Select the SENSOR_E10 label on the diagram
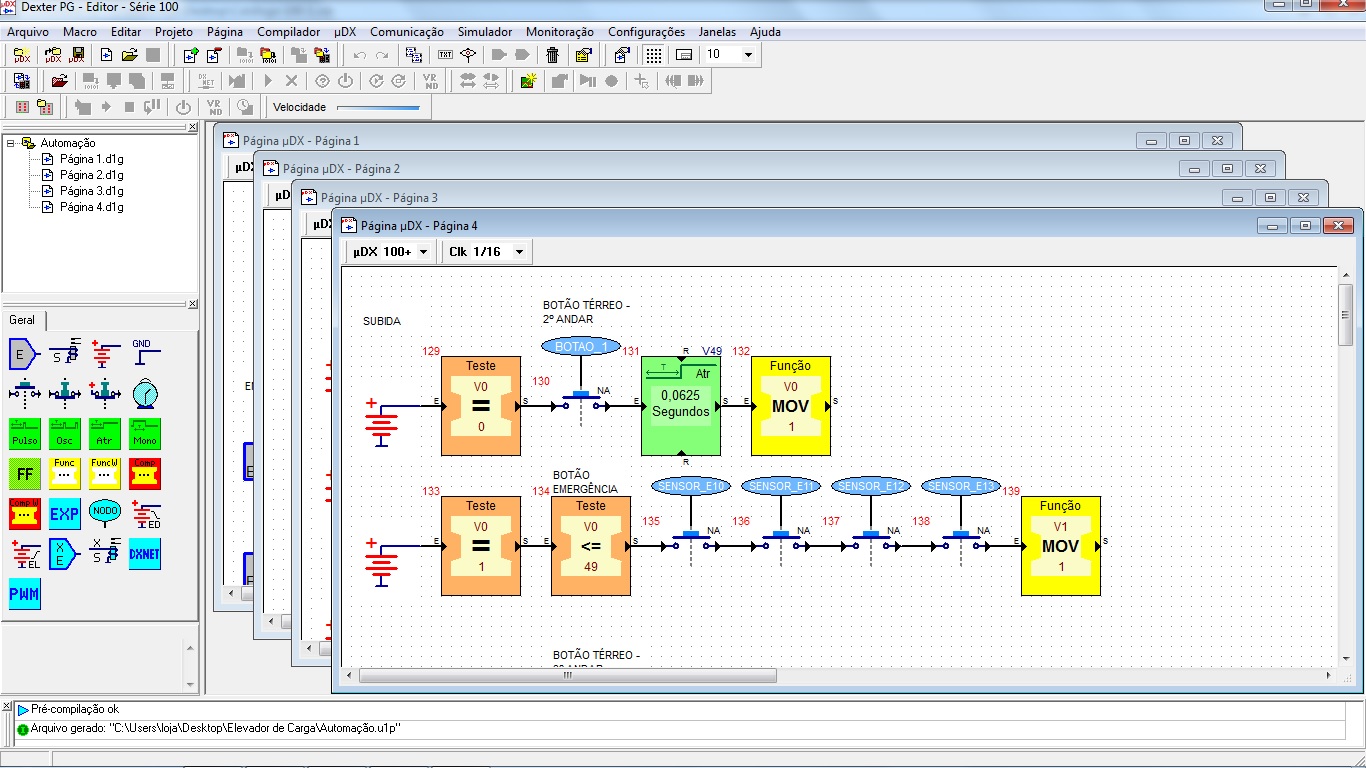The height and width of the screenshot is (768, 1366). [x=691, y=486]
